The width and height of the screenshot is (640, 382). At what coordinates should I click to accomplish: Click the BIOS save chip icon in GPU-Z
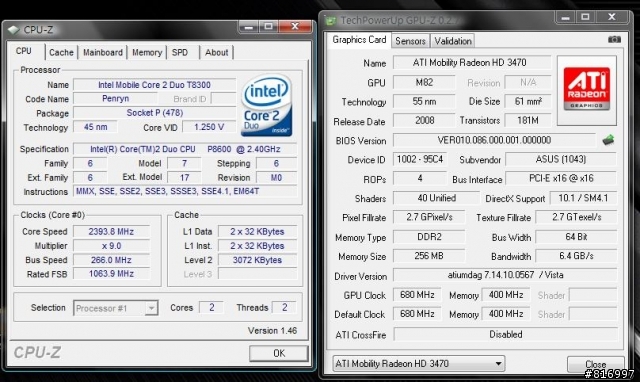tap(608, 140)
